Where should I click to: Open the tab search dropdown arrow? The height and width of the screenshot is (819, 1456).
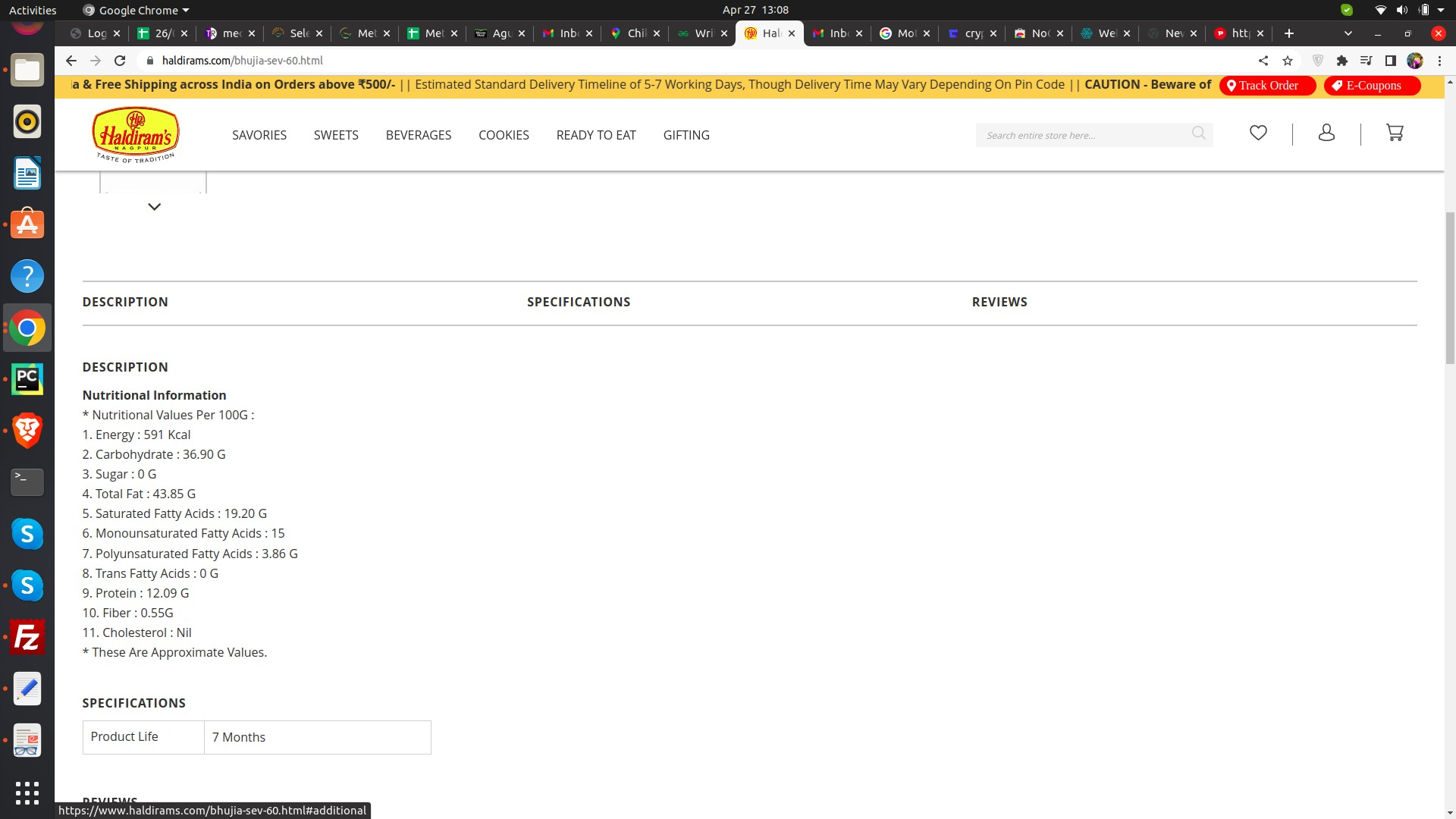(x=1348, y=33)
